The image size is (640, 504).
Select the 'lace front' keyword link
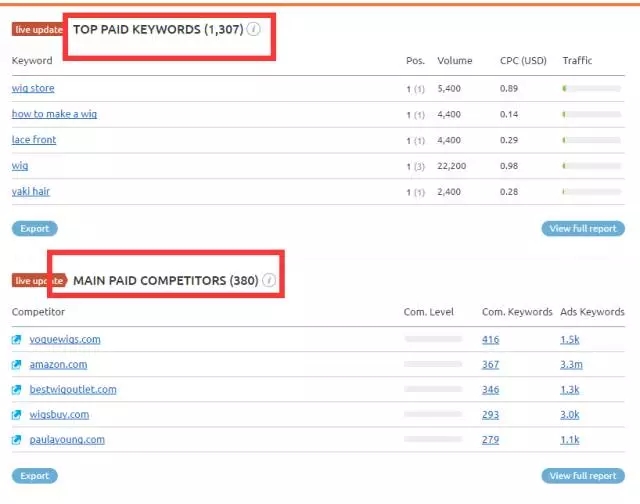(x=34, y=140)
